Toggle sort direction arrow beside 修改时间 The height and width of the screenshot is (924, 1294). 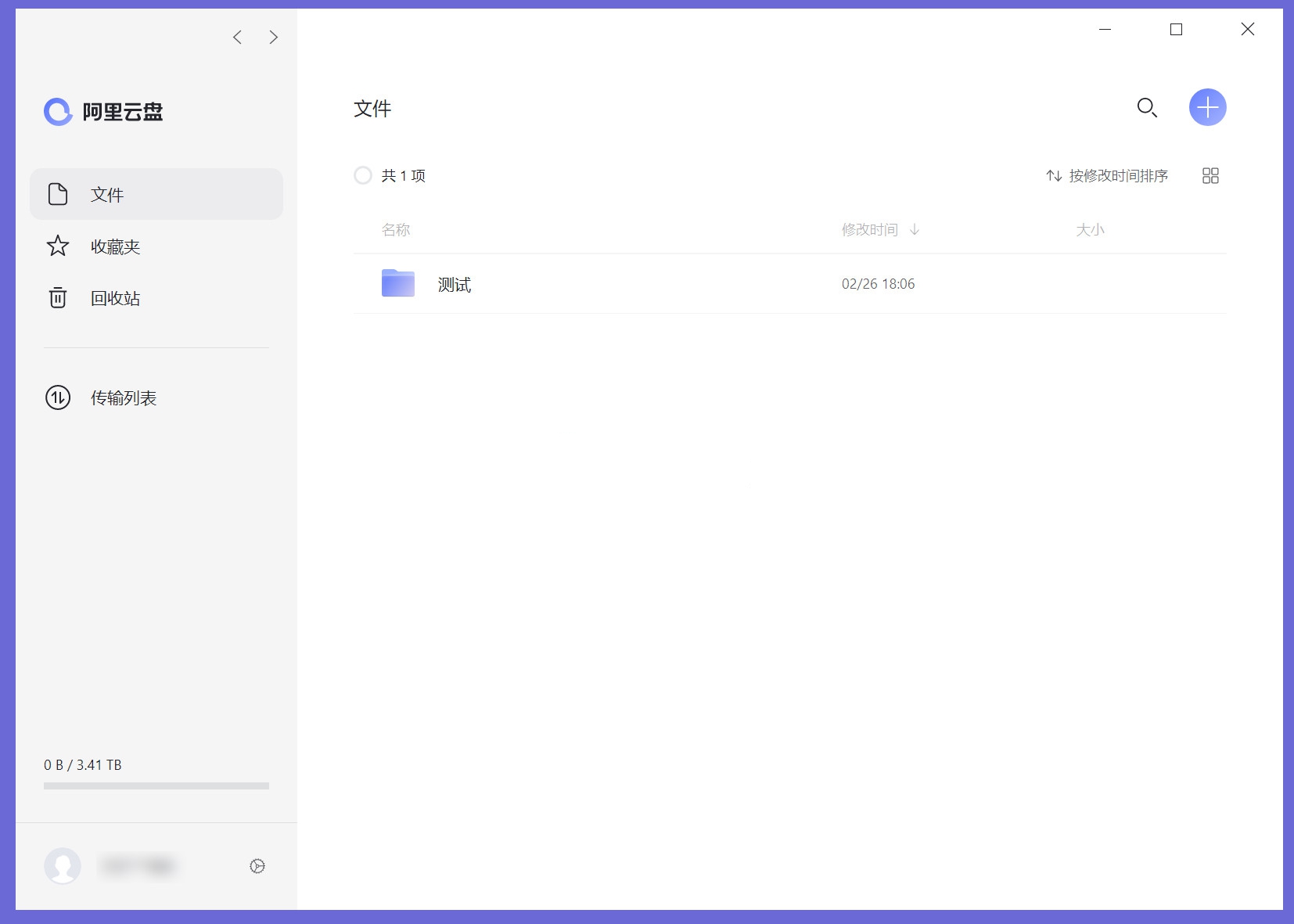[x=915, y=230]
